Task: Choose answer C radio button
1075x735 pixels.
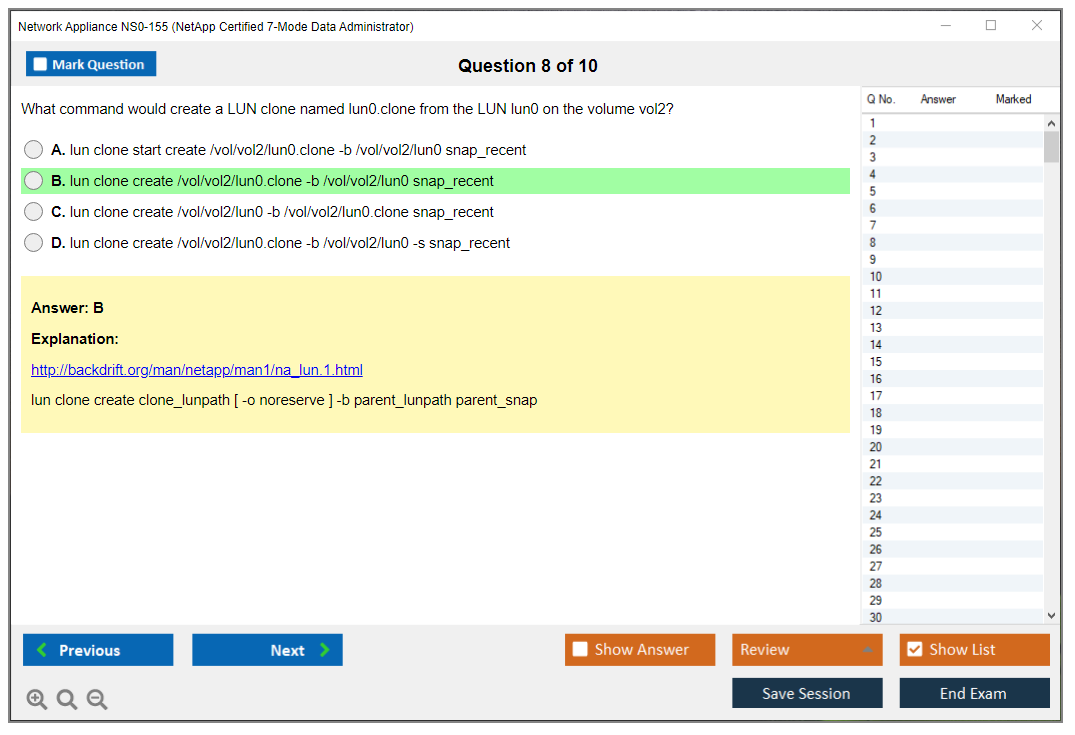Action: (34, 212)
